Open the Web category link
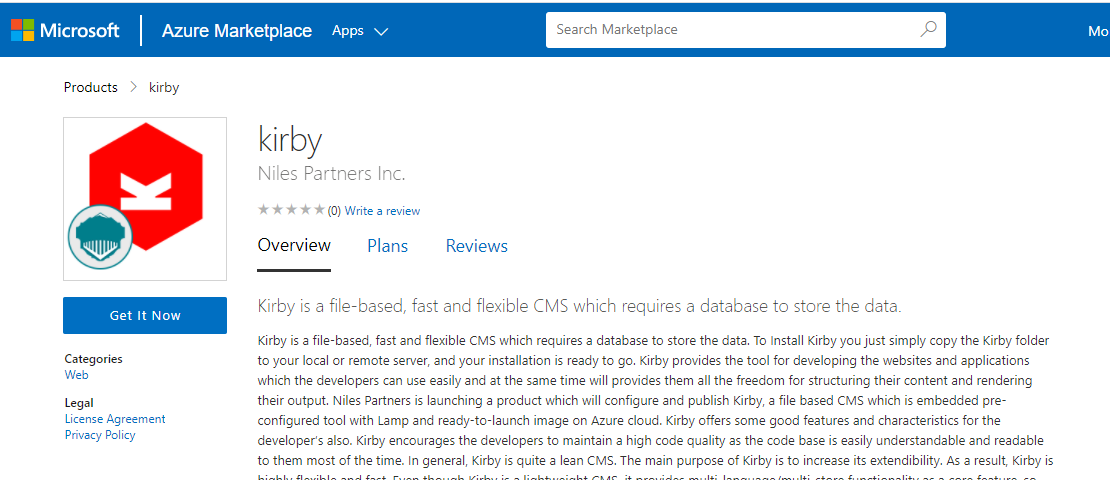The image size is (1110, 480). pos(76,375)
